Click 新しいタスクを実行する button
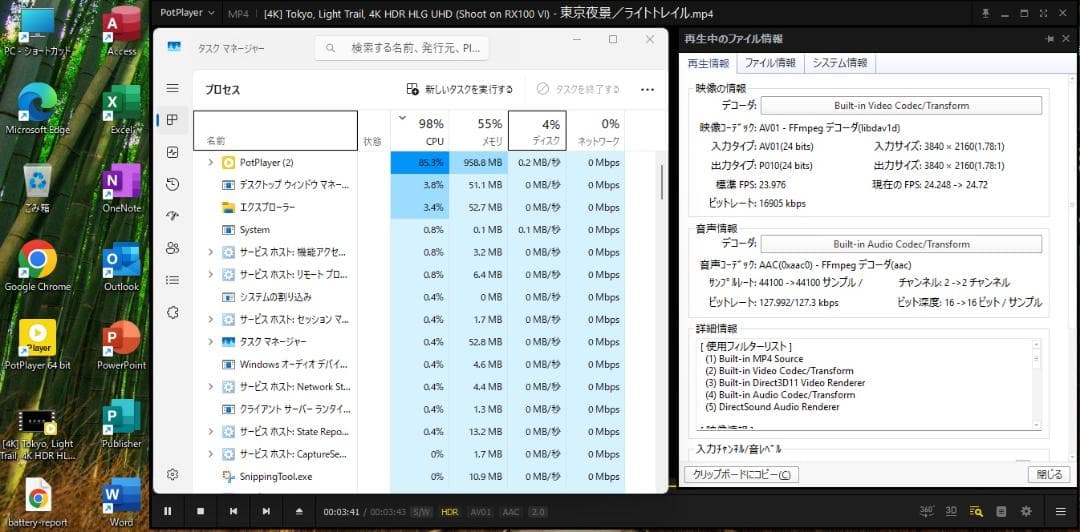The width and height of the screenshot is (1080, 532). coord(460,89)
